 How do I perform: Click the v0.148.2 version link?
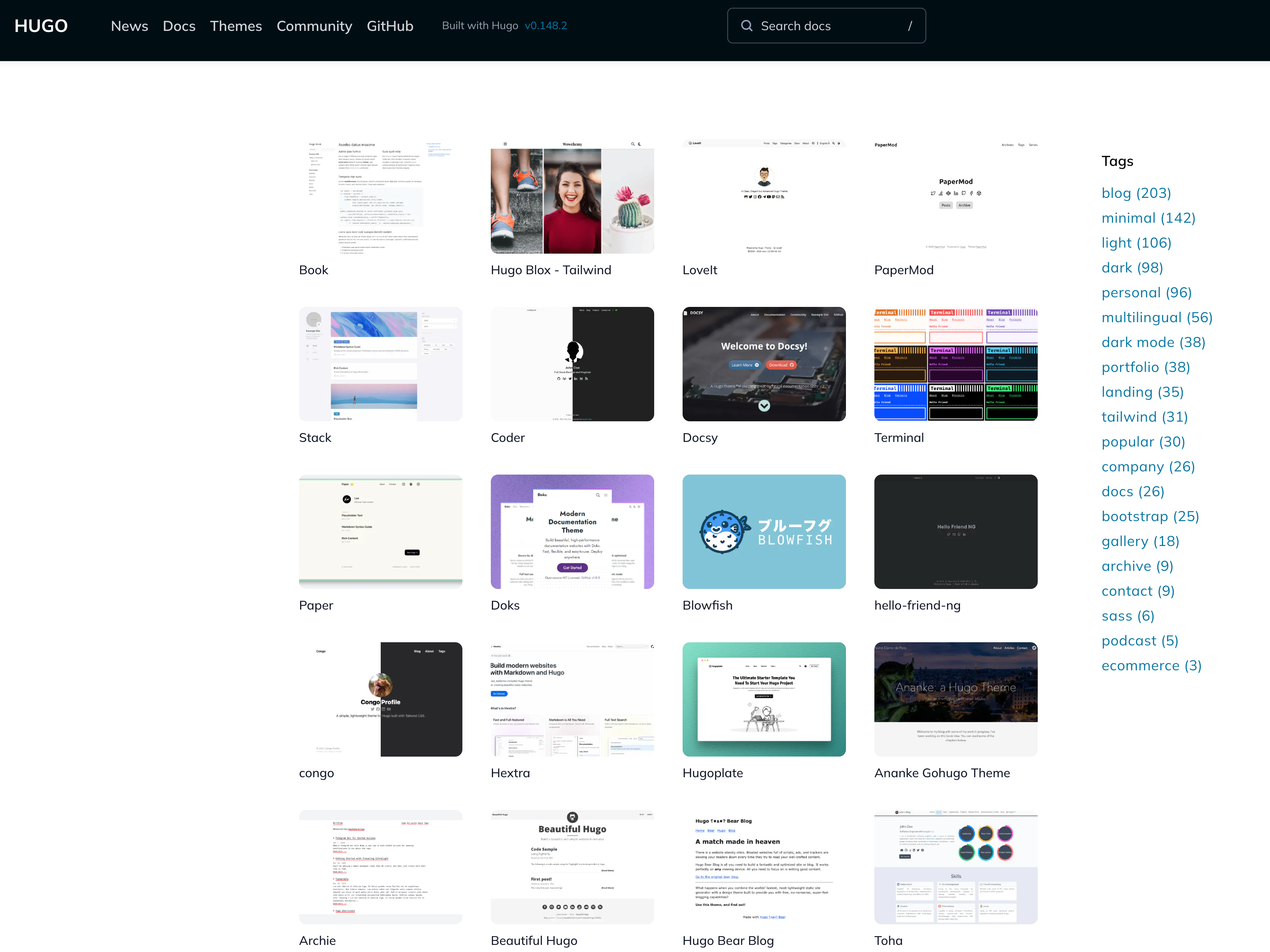546,25
